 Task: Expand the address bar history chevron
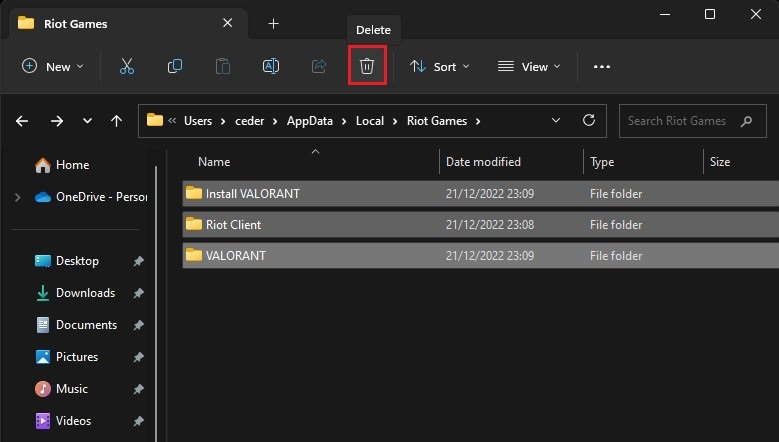[x=556, y=120]
